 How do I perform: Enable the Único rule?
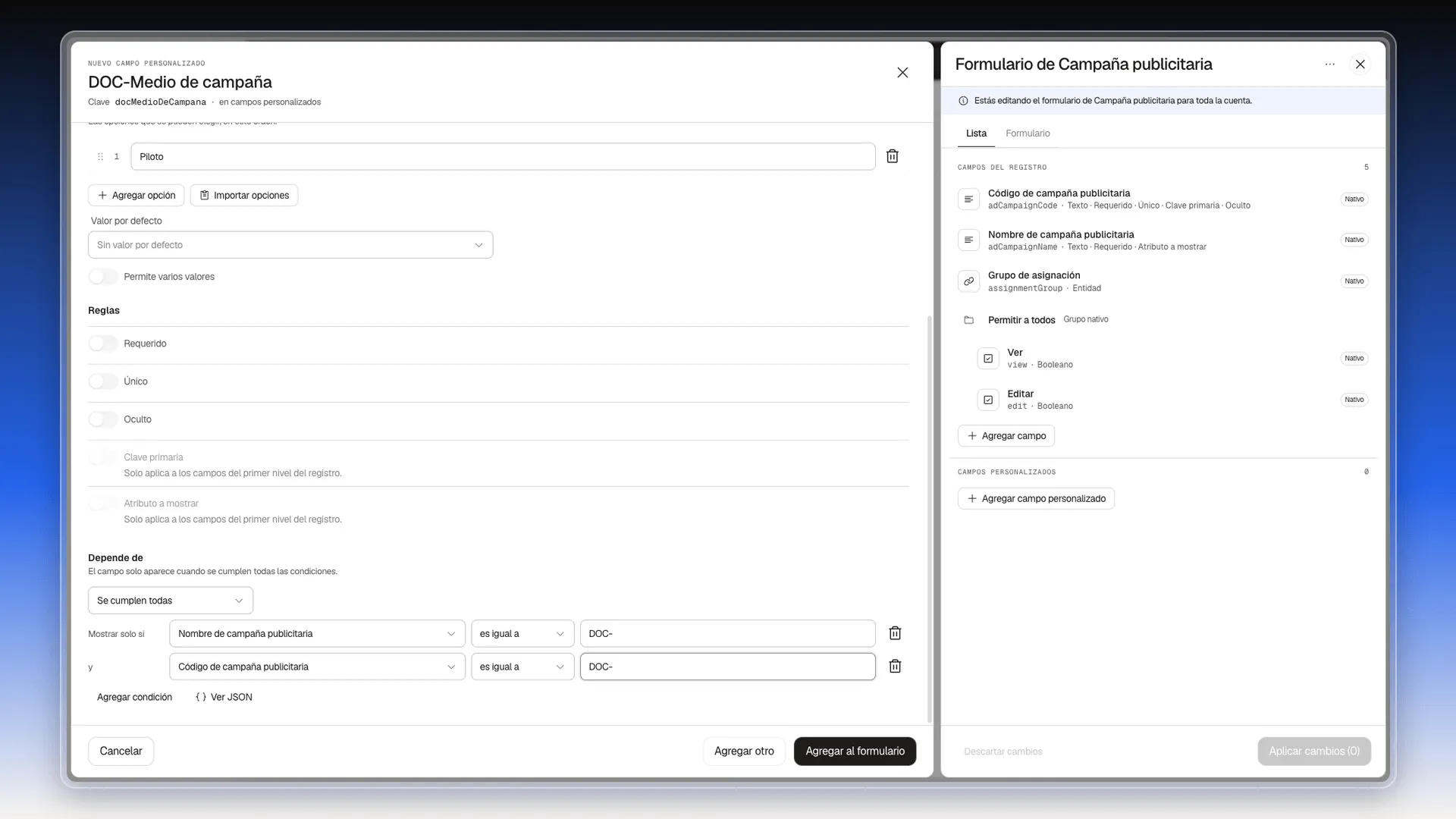(103, 381)
